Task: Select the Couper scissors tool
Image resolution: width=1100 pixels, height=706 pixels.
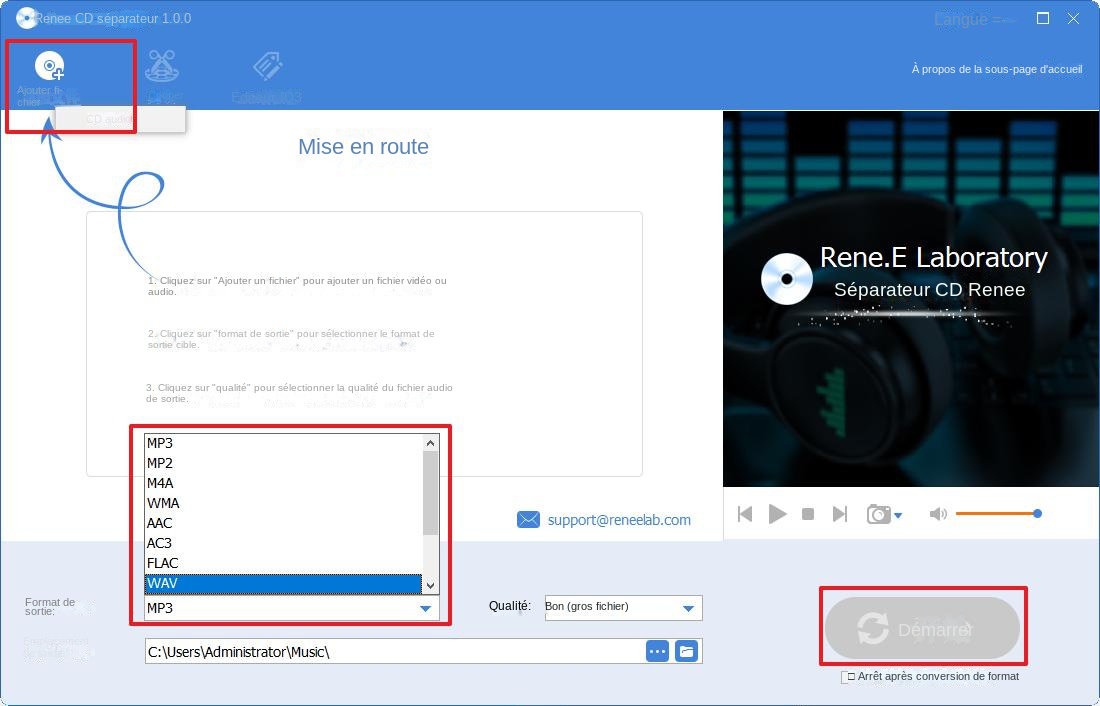Action: pyautogui.click(x=162, y=68)
